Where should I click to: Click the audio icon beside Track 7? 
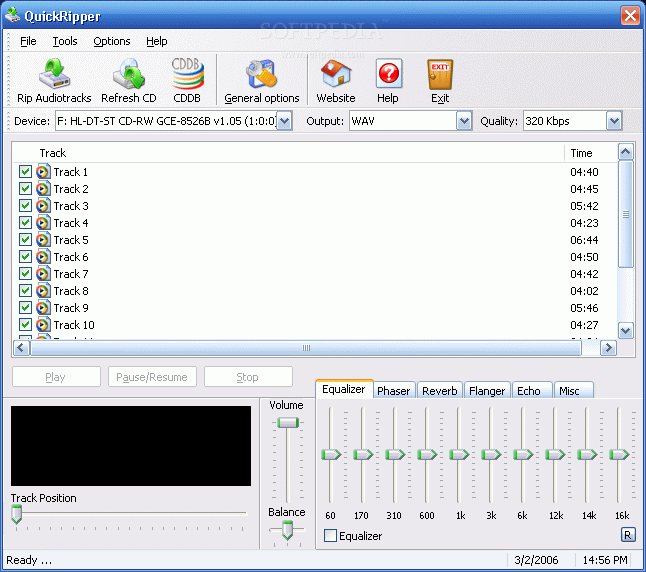click(43, 274)
